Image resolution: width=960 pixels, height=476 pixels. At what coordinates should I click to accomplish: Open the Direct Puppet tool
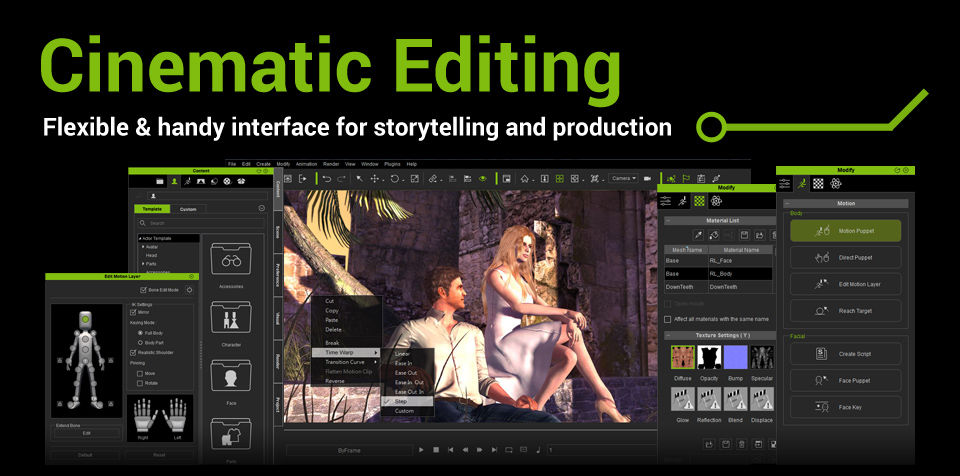(x=845, y=258)
